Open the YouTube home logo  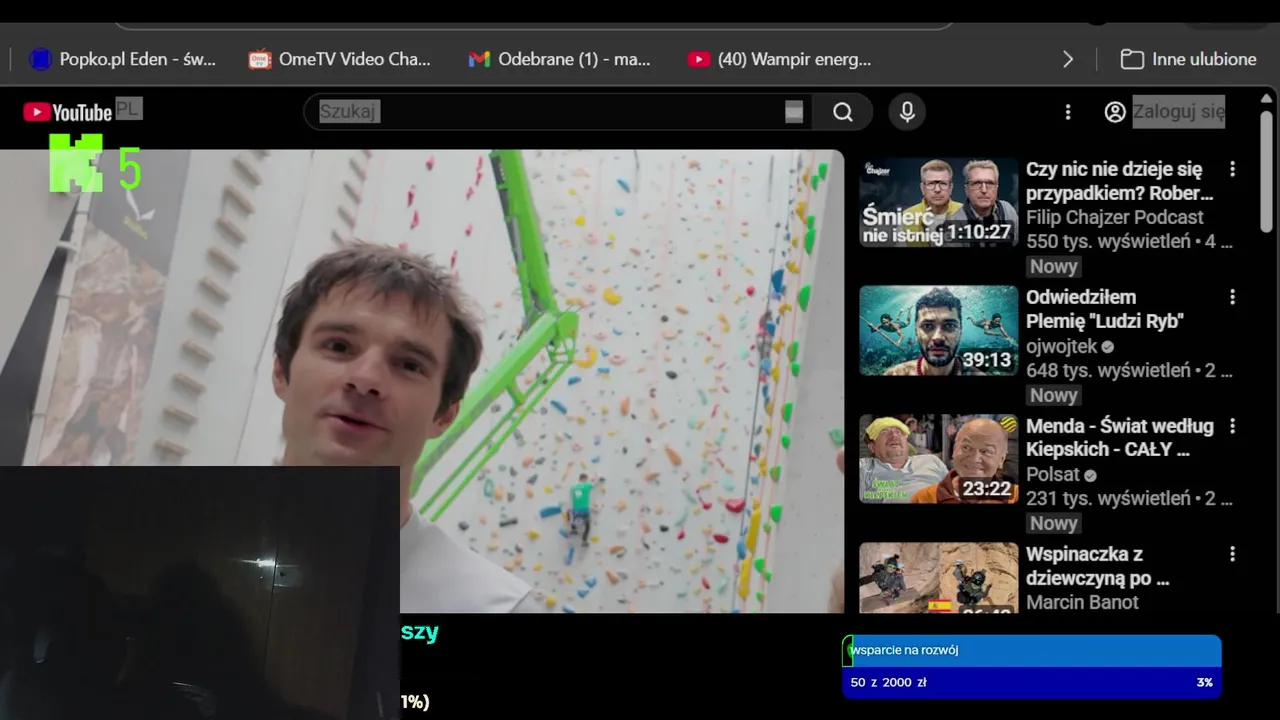(68, 112)
